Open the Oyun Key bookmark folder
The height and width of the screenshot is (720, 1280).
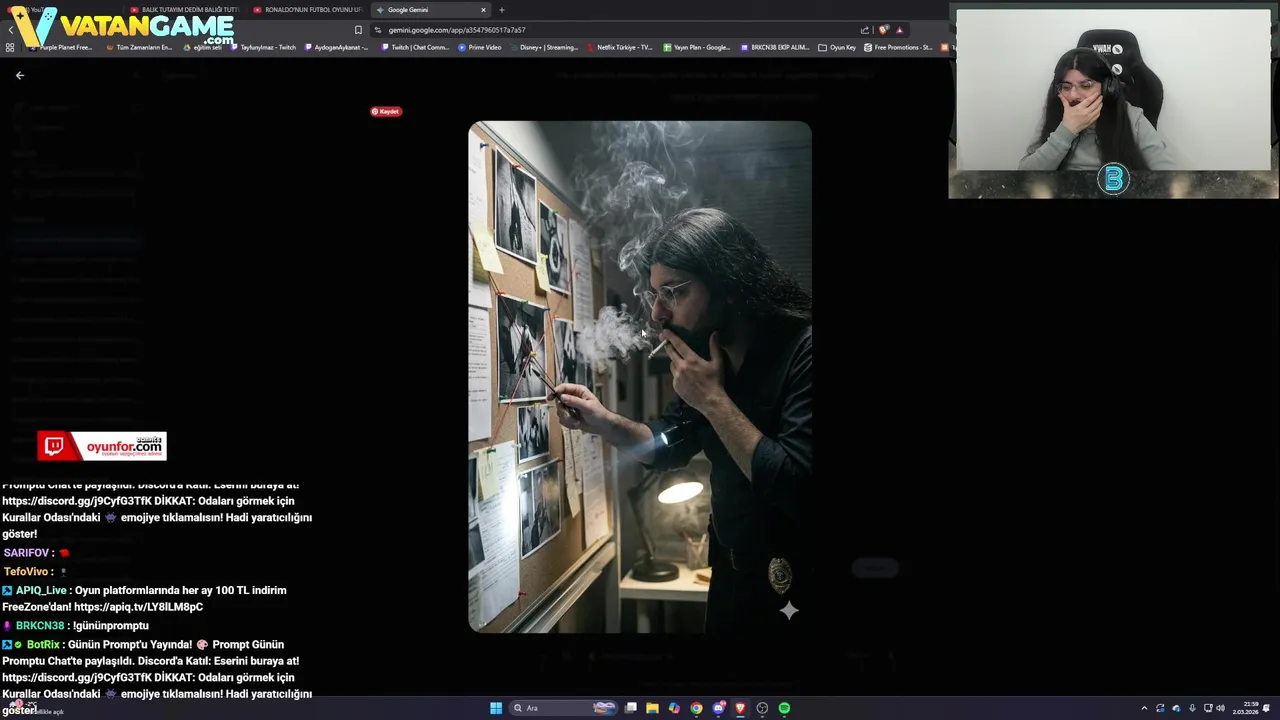pyautogui.click(x=837, y=47)
